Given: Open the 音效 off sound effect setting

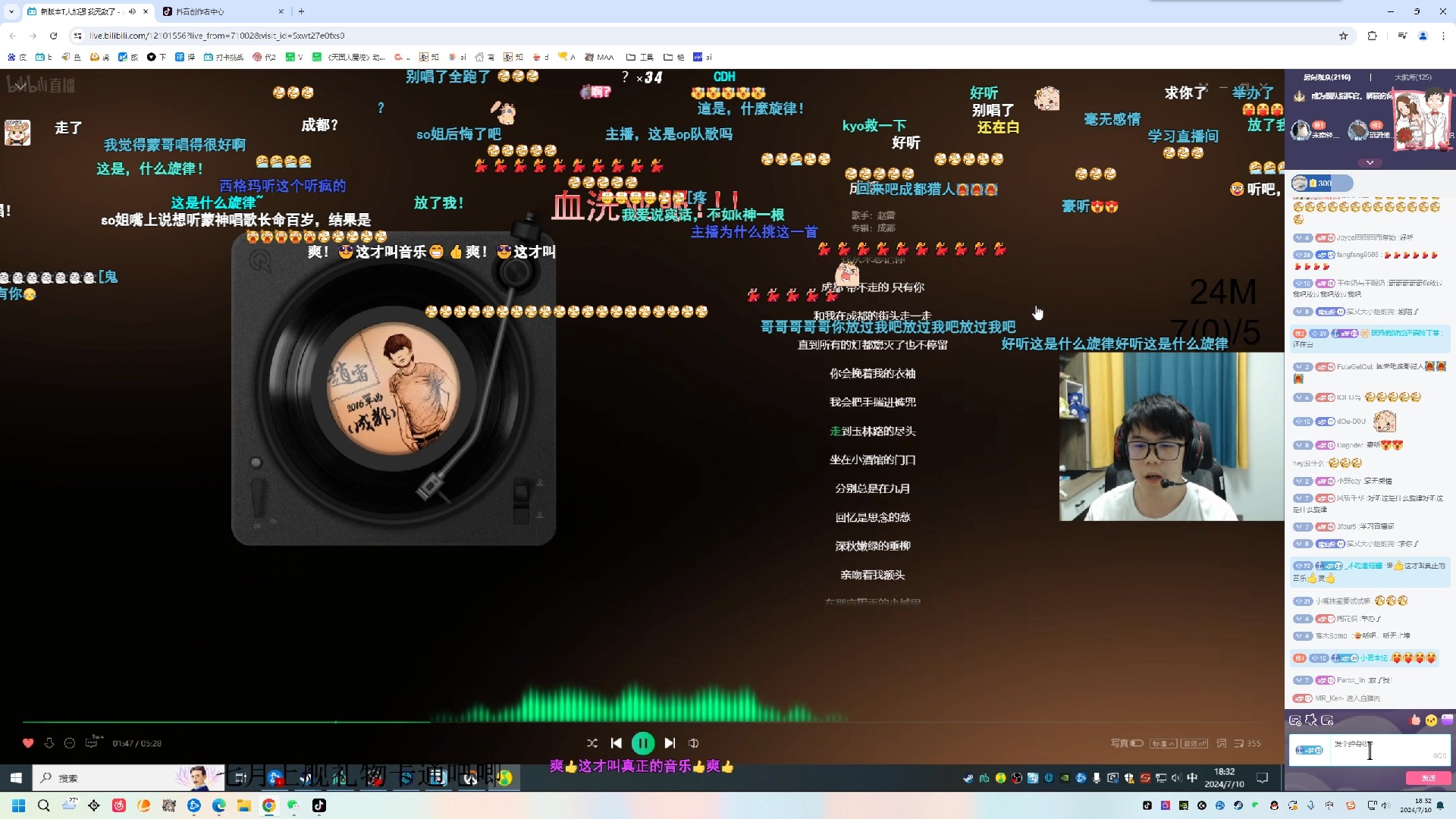Looking at the screenshot, I should point(1194,743).
